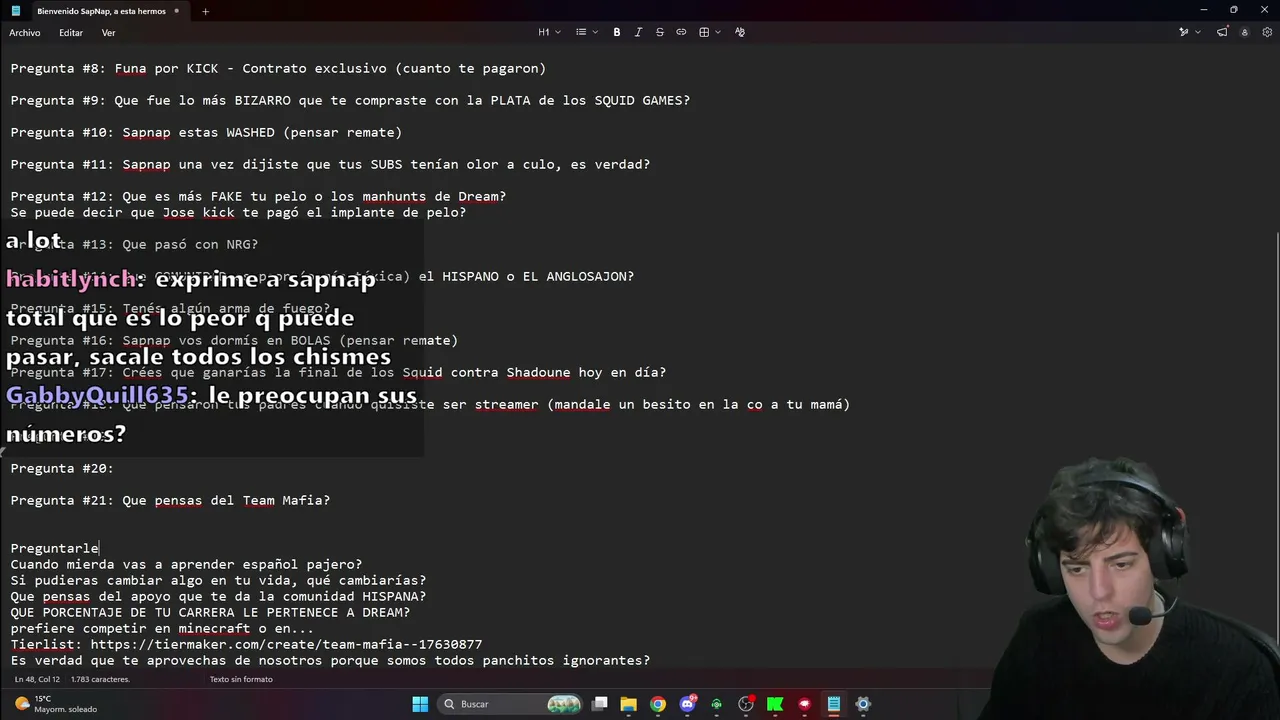Switch to Notepad on the taskbar

(833, 704)
